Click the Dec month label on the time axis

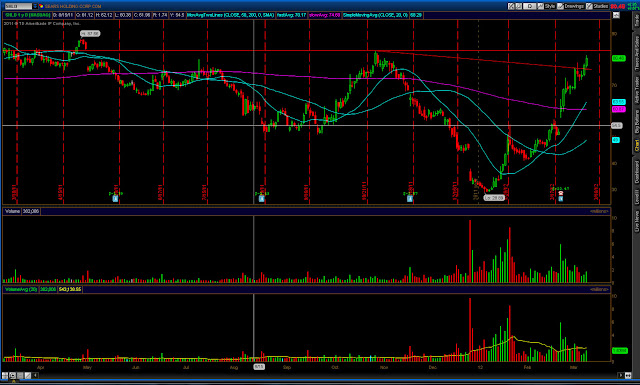click(433, 367)
